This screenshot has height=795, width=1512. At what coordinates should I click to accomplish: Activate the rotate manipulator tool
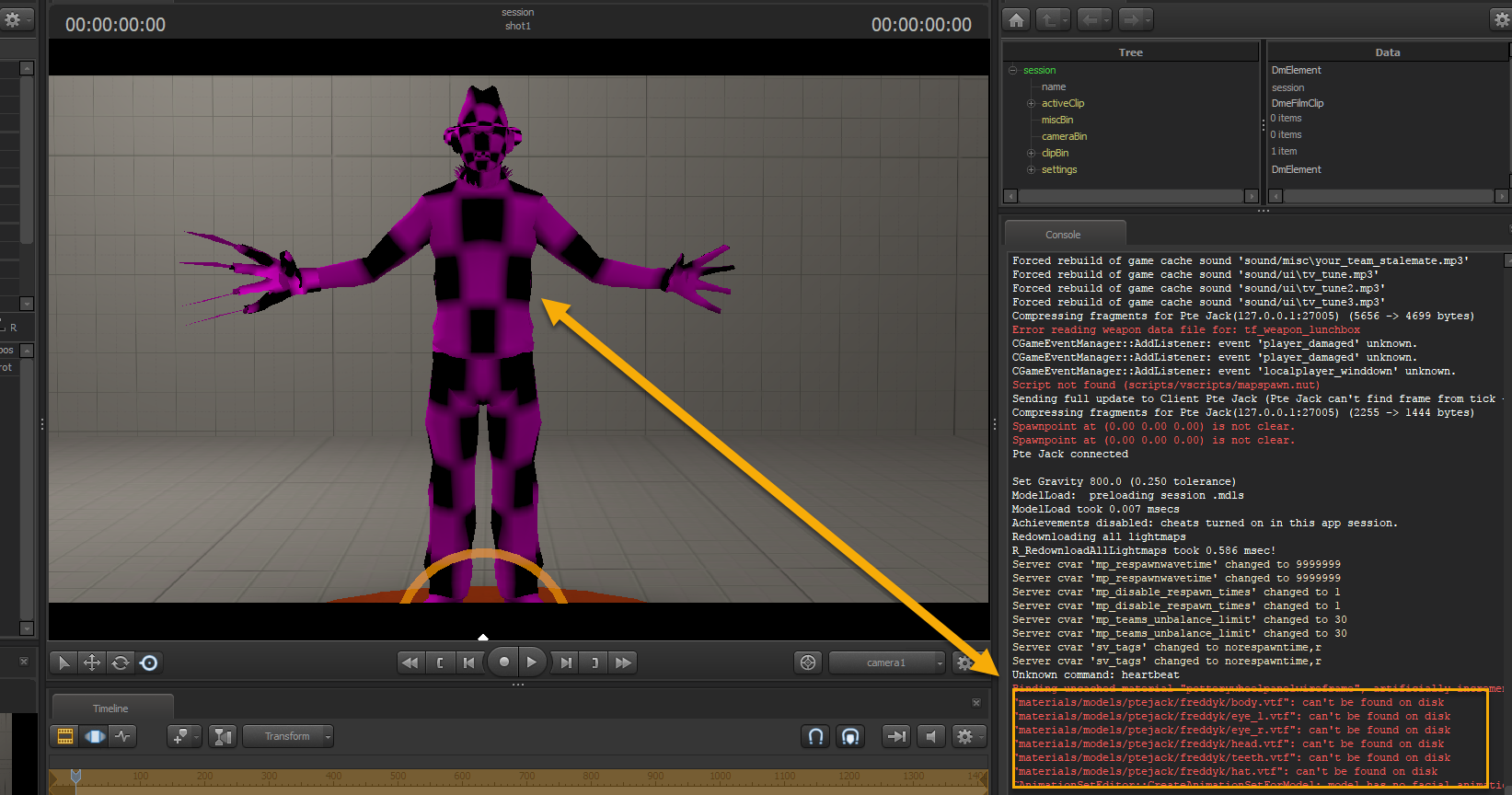tap(121, 662)
